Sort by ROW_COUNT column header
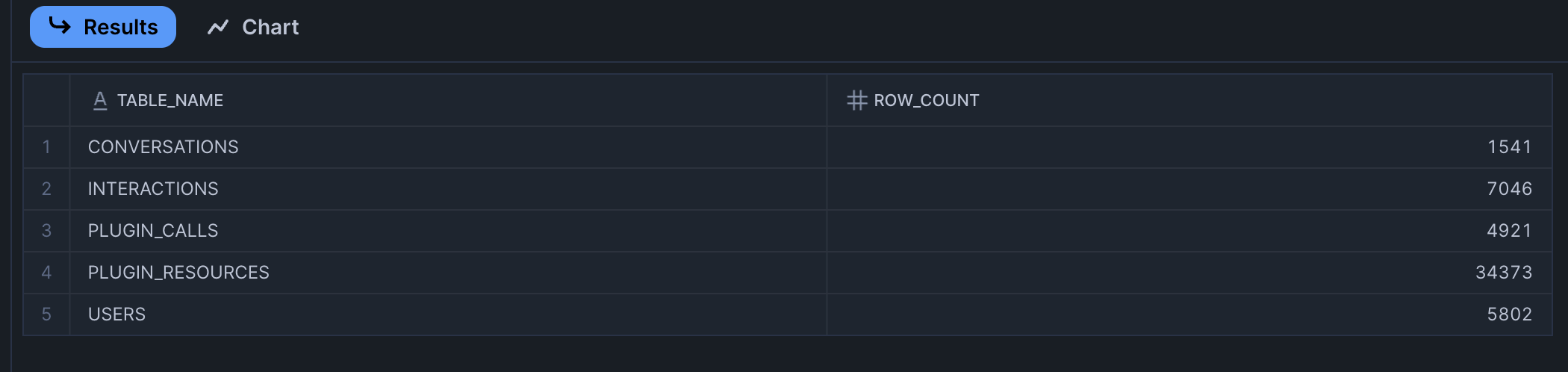The width and height of the screenshot is (1568, 372). click(x=1189, y=100)
